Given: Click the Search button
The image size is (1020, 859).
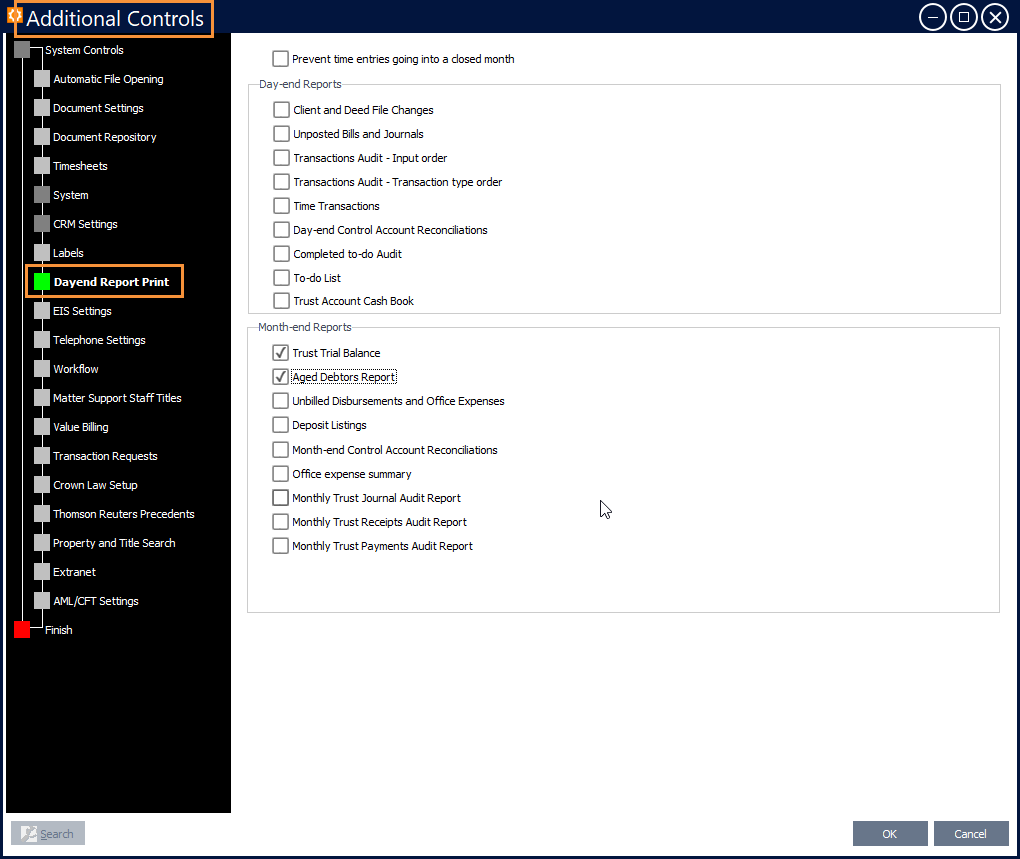Looking at the screenshot, I should pos(48,834).
